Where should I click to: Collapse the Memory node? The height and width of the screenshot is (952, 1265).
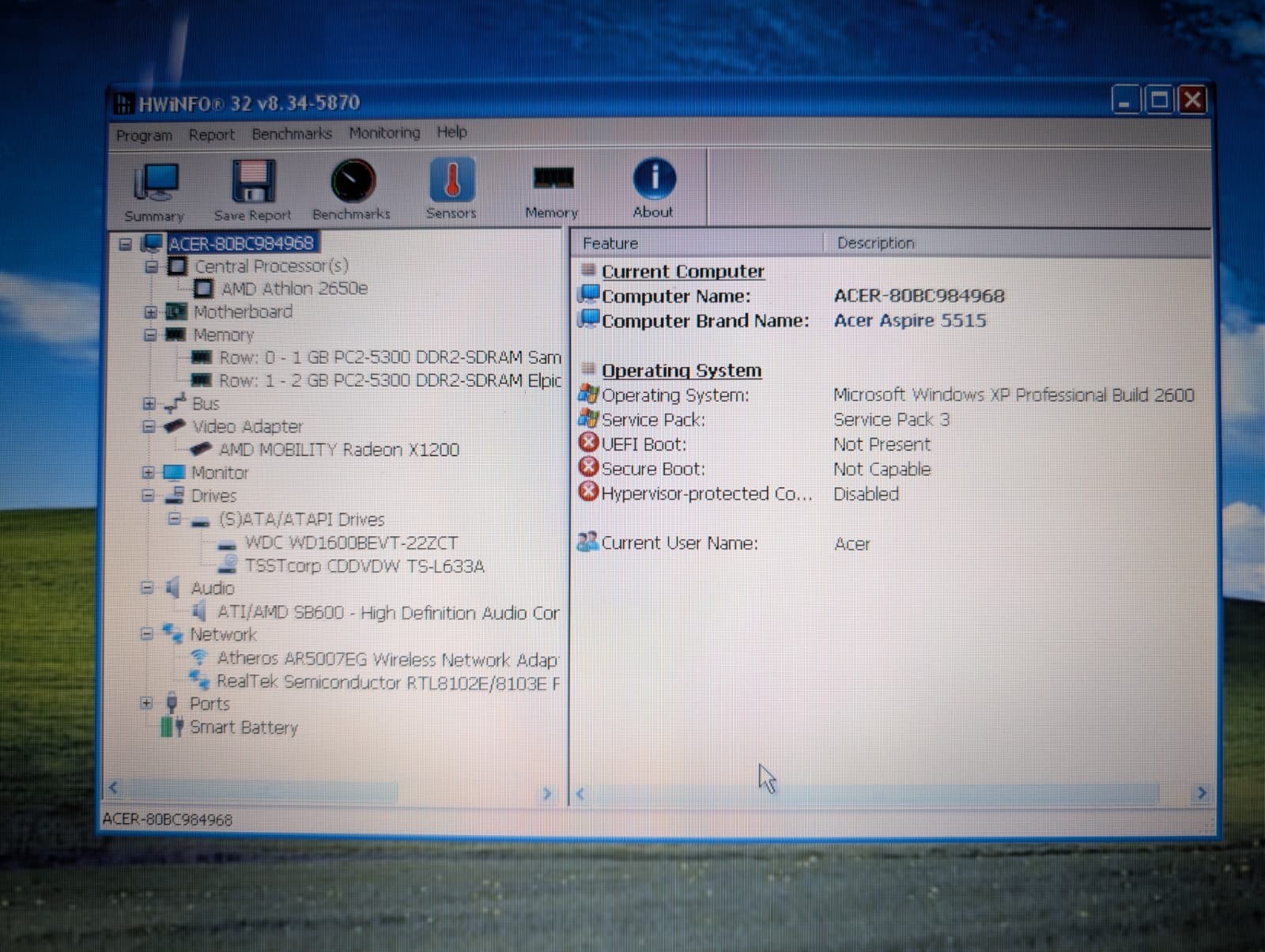150,335
